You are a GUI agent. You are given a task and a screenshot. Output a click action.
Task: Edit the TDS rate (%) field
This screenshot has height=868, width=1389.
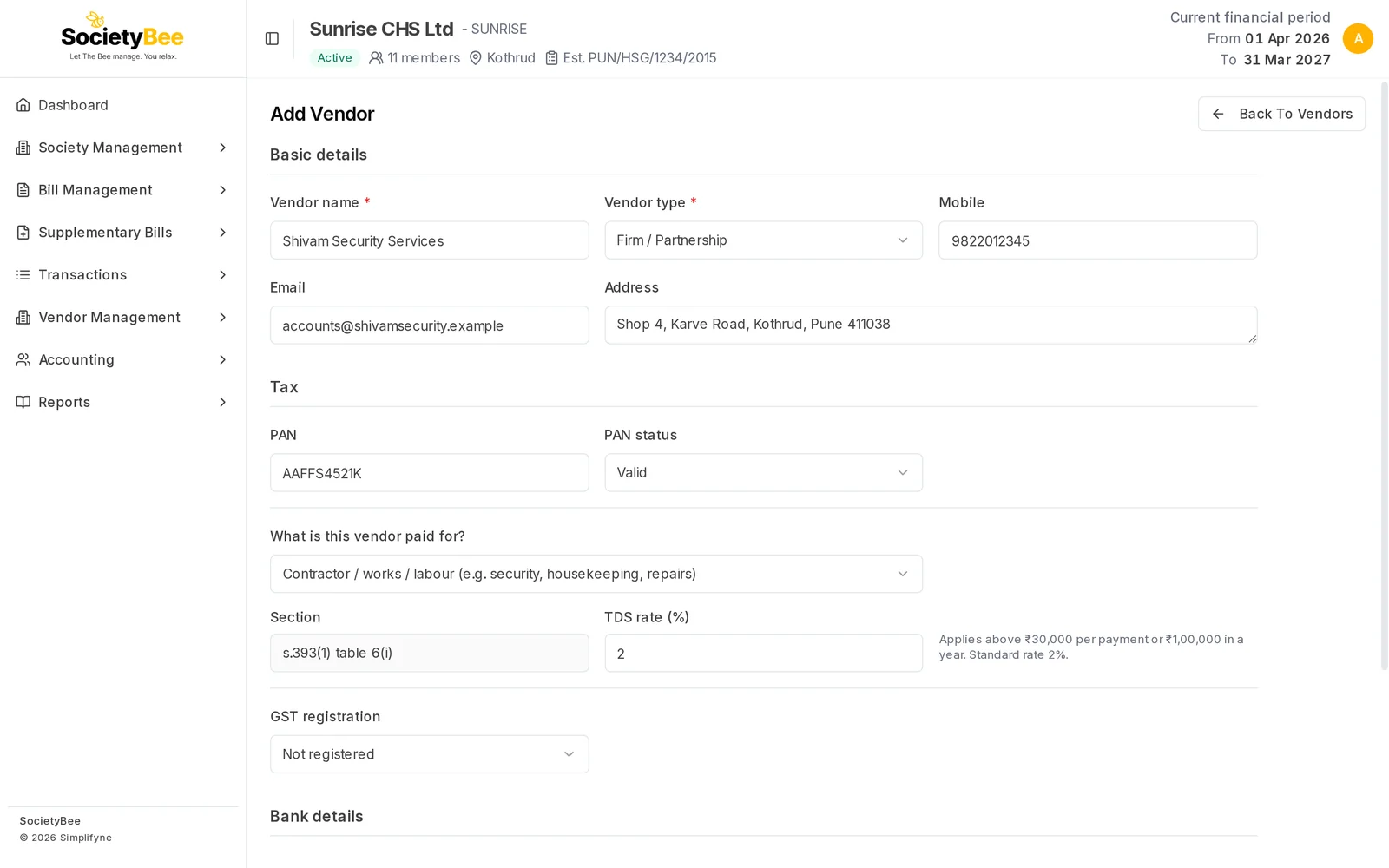[x=763, y=654]
